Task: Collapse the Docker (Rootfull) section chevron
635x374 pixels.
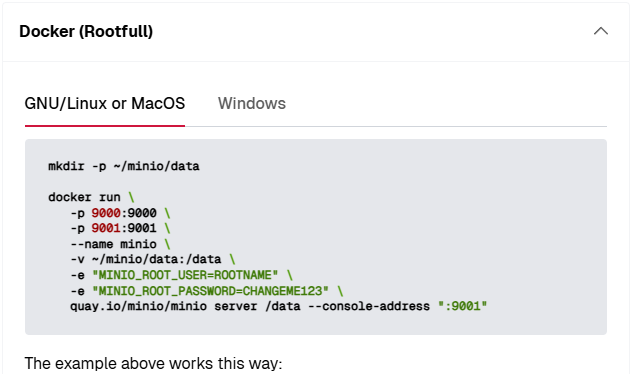Action: coord(601,31)
